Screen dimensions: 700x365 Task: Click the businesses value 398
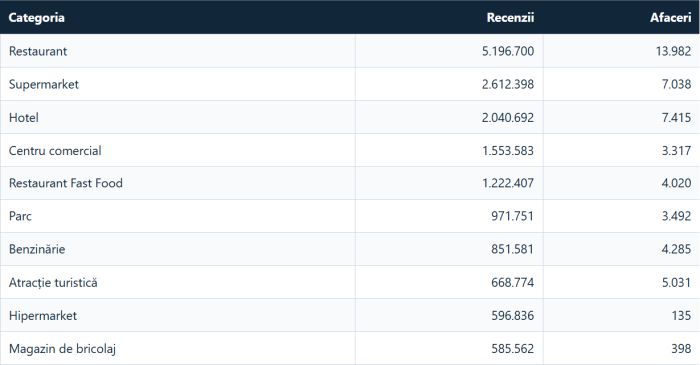pos(681,348)
